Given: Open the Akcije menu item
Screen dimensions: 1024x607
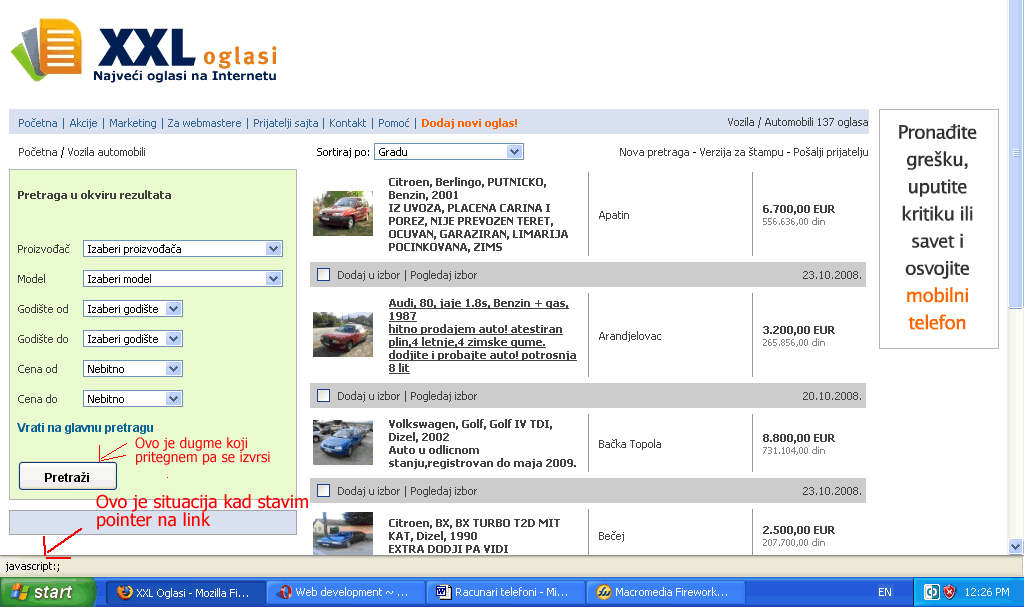Looking at the screenshot, I should pos(83,123).
